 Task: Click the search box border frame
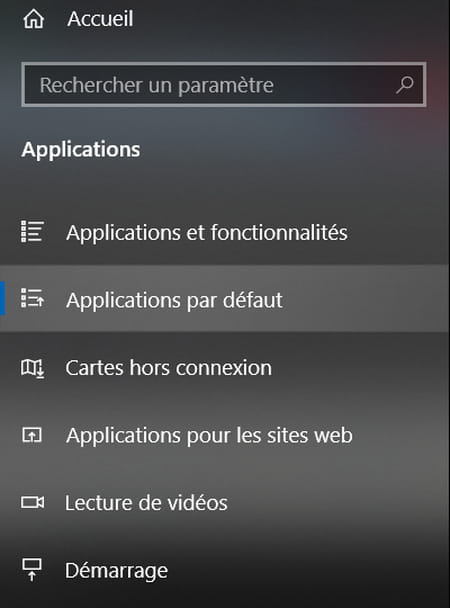(224, 64)
